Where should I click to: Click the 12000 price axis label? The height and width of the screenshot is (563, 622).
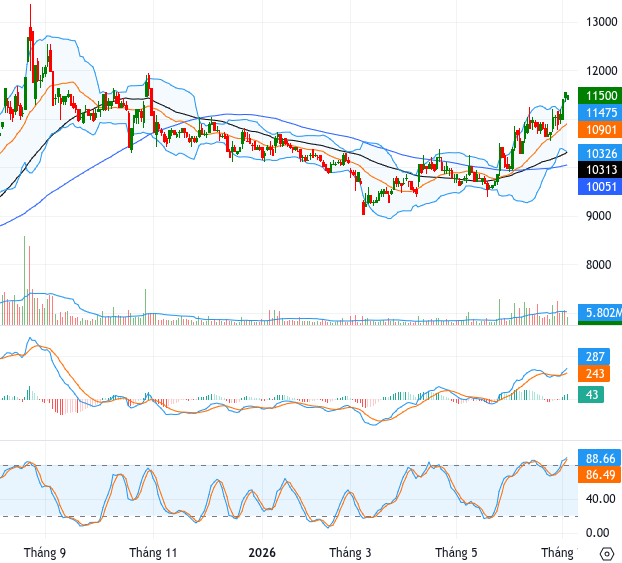pos(601,71)
